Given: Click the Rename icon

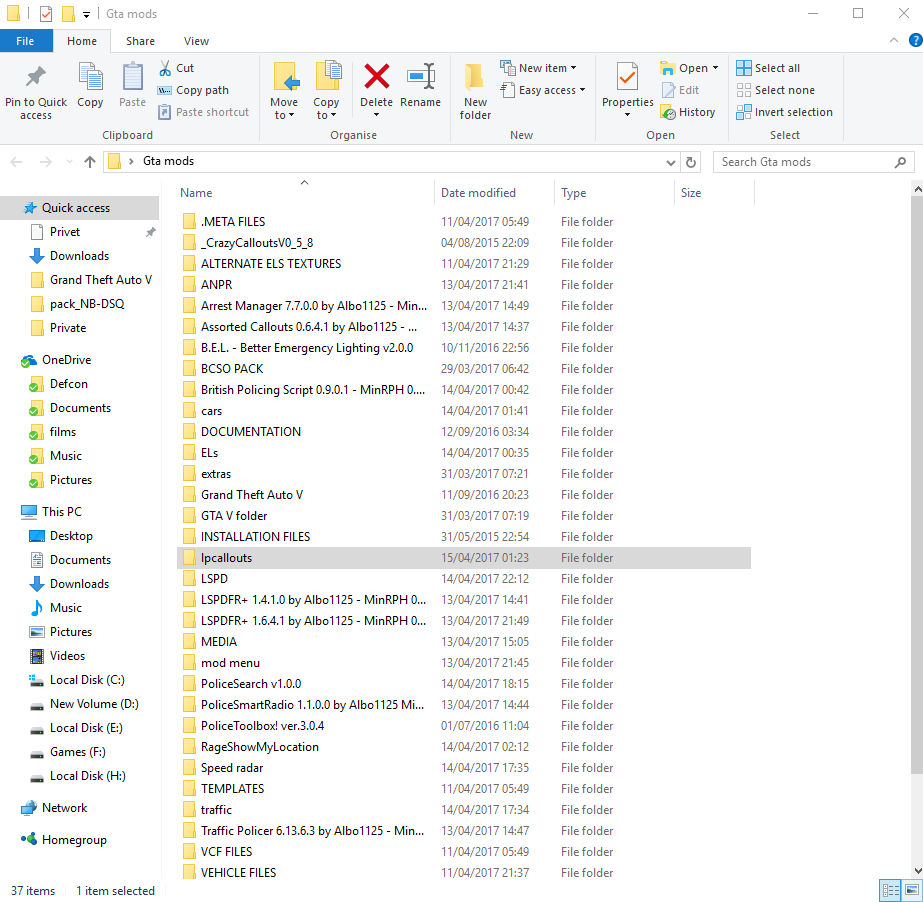Looking at the screenshot, I should pos(421,77).
